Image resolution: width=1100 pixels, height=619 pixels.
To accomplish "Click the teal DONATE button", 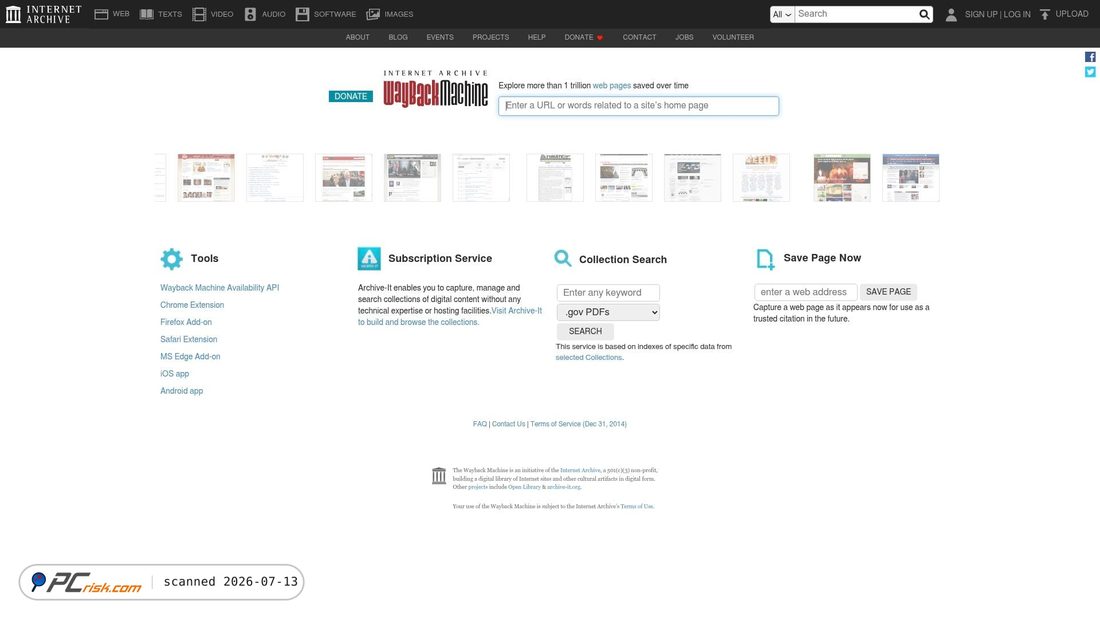I will [350, 96].
